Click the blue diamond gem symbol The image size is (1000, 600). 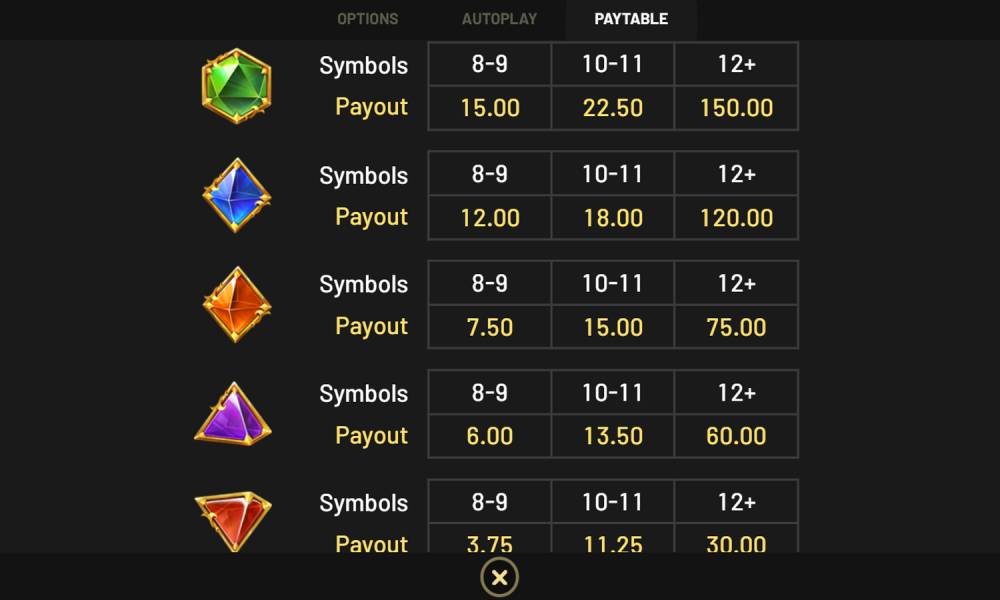[237, 195]
